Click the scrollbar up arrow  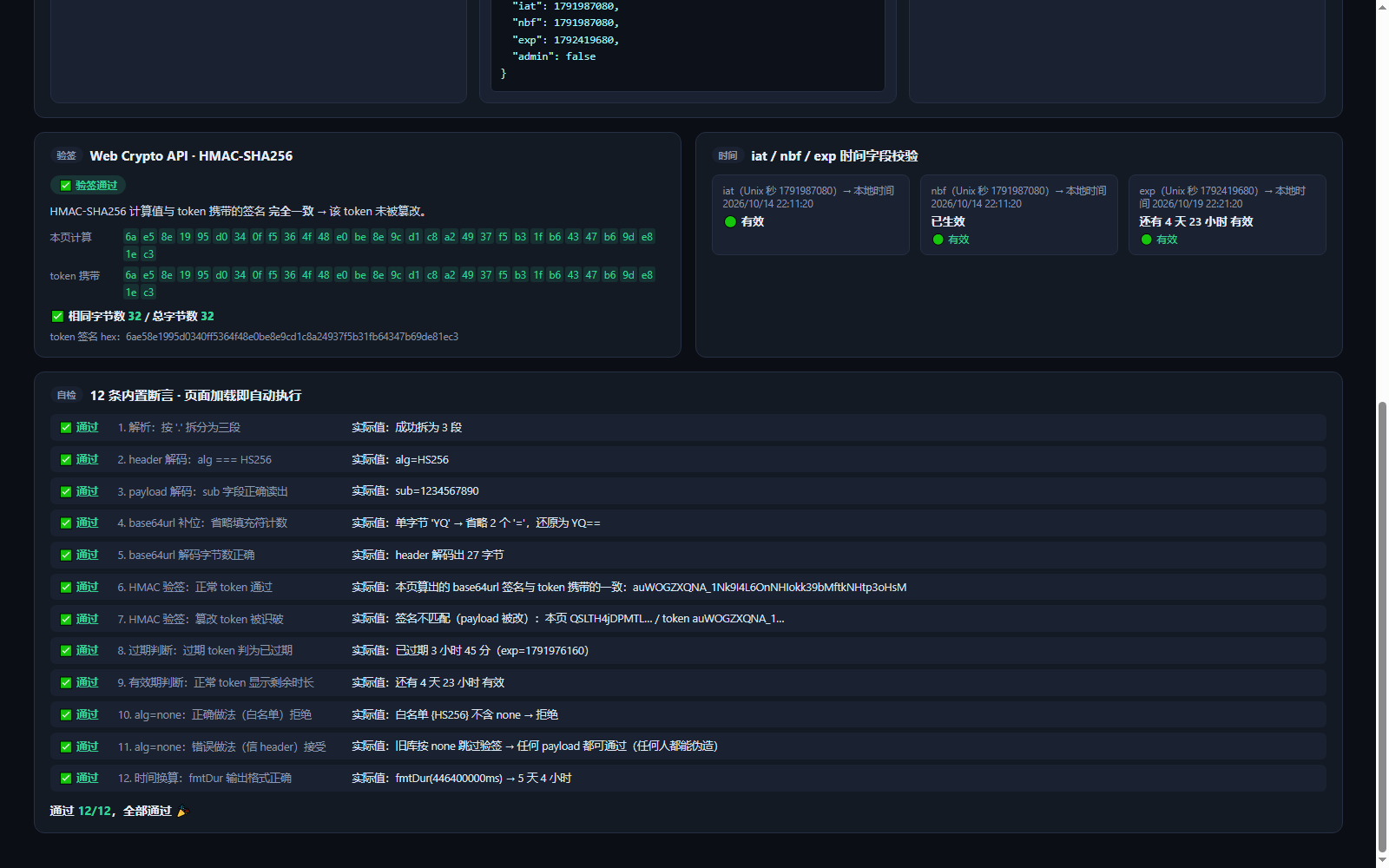(x=1382, y=6)
